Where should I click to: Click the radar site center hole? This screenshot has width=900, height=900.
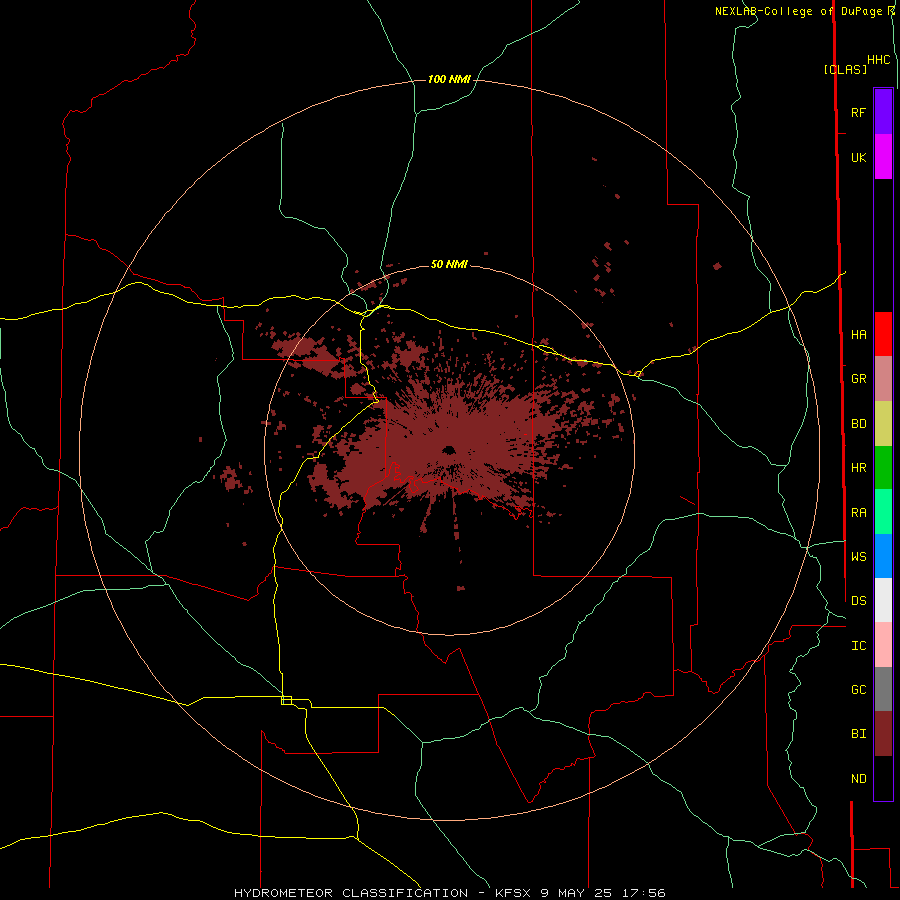coord(448,450)
